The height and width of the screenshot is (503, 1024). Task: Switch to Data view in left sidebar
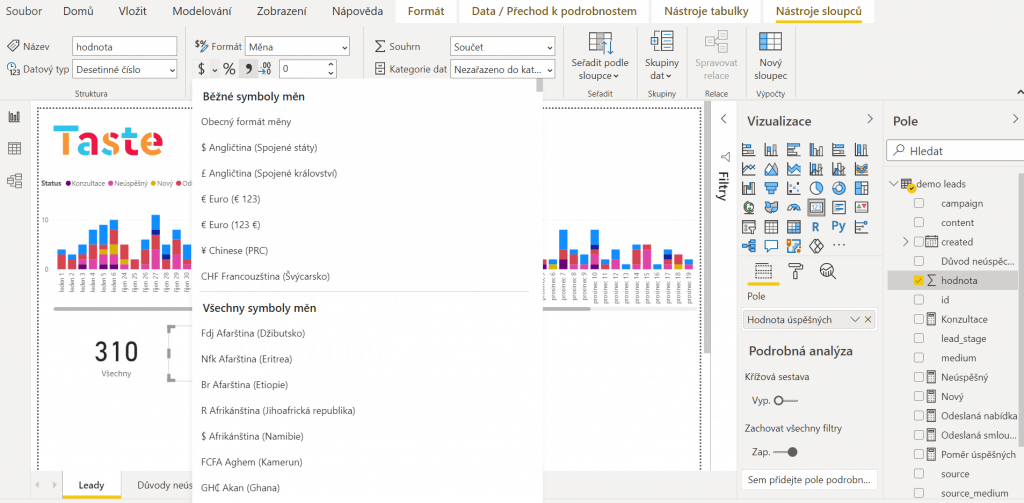pos(15,149)
